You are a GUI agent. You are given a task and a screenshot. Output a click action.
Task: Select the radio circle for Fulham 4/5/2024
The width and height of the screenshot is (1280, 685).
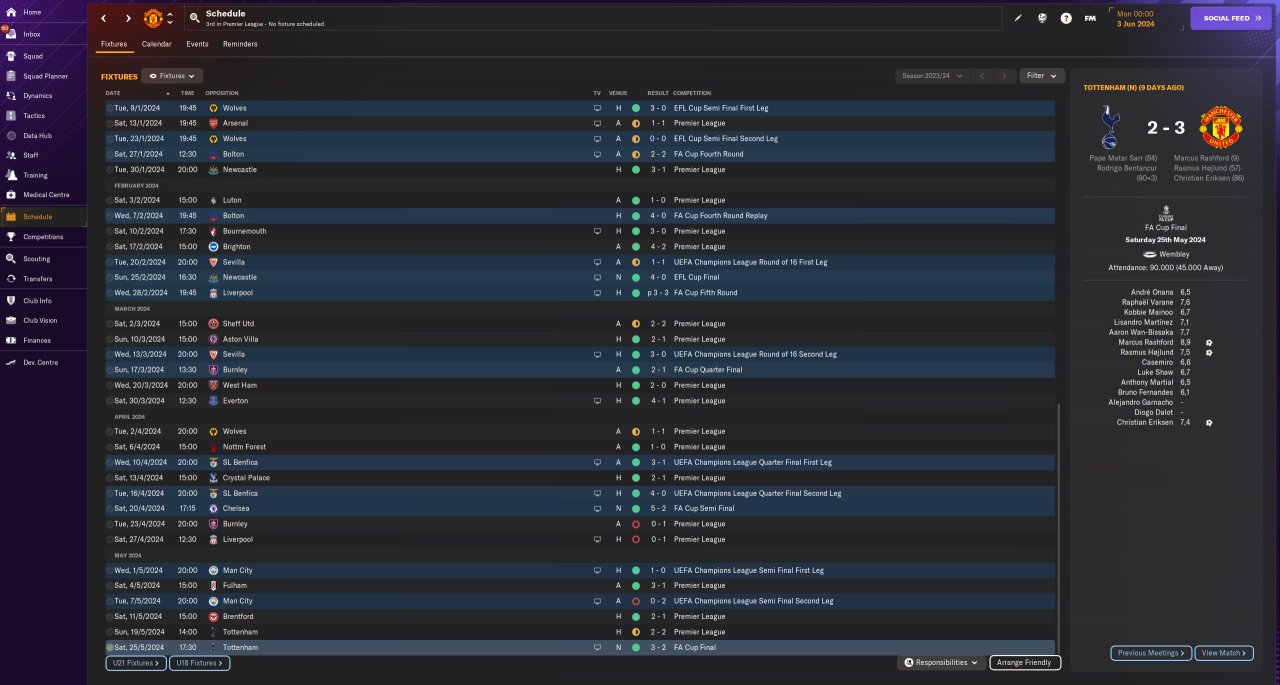(110, 586)
